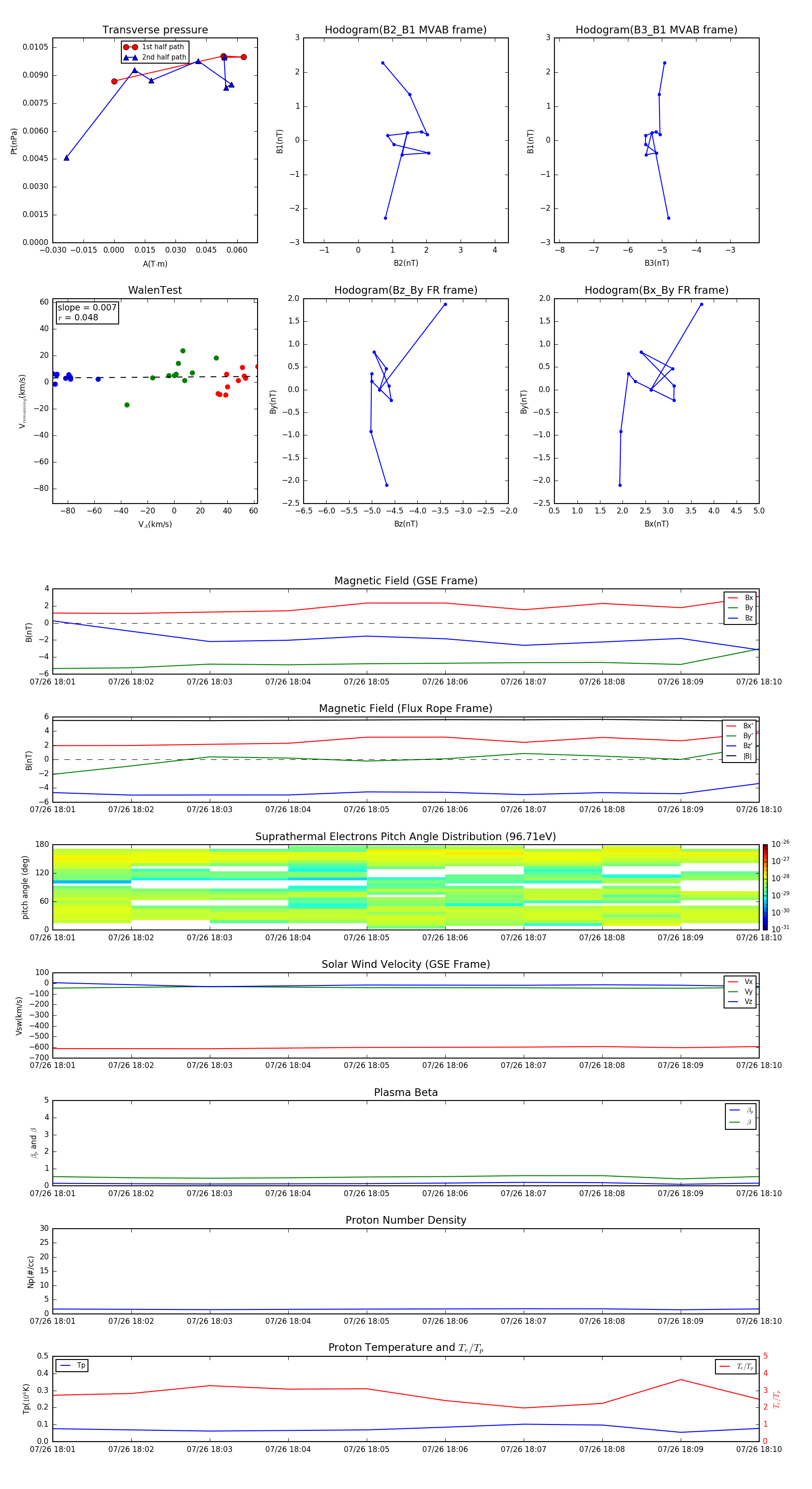Click the 'Vx' legend entry
Image resolution: width=812 pixels, height=1489 pixels.
740,981
